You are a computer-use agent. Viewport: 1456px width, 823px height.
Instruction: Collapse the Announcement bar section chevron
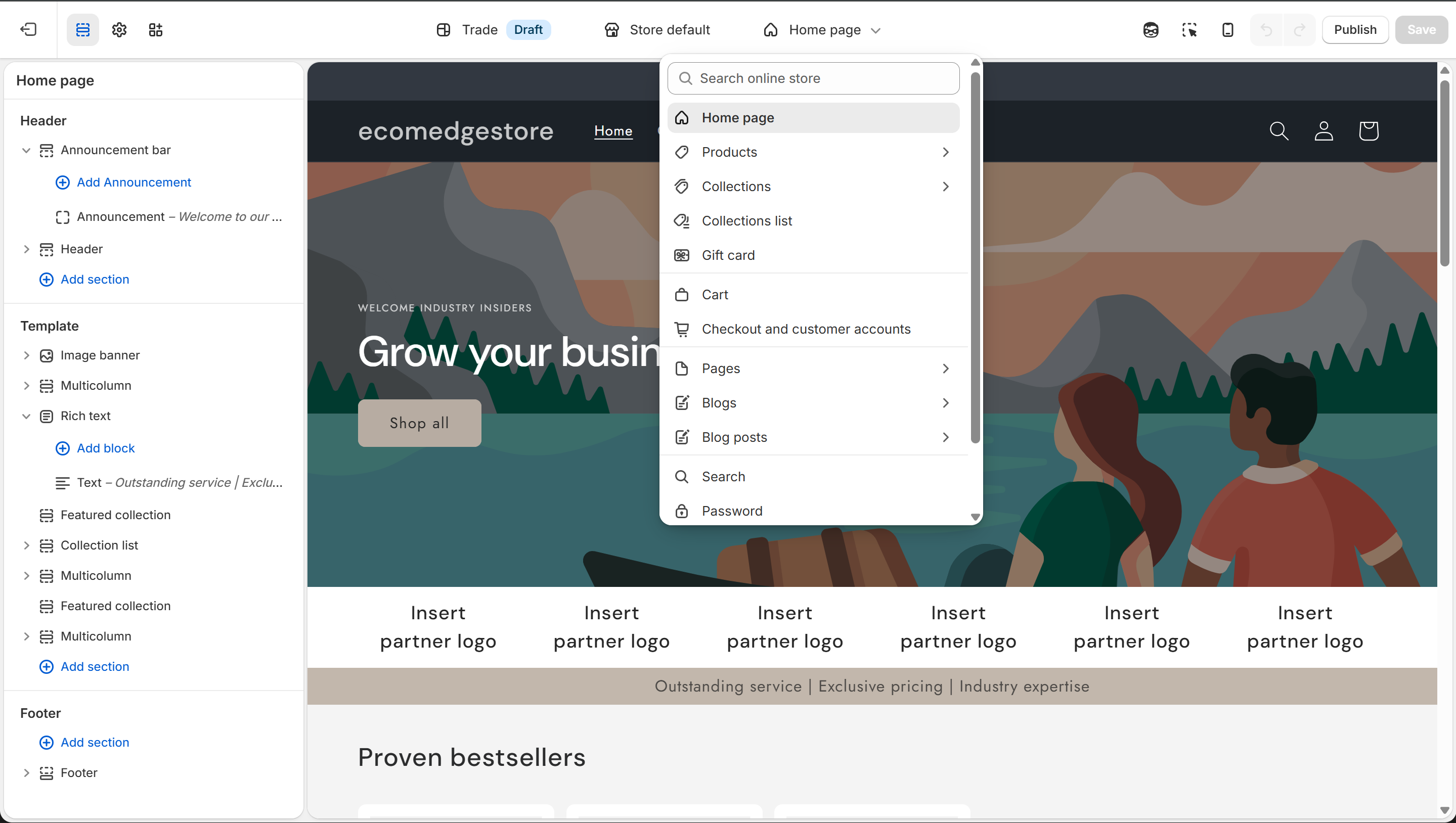coord(26,150)
